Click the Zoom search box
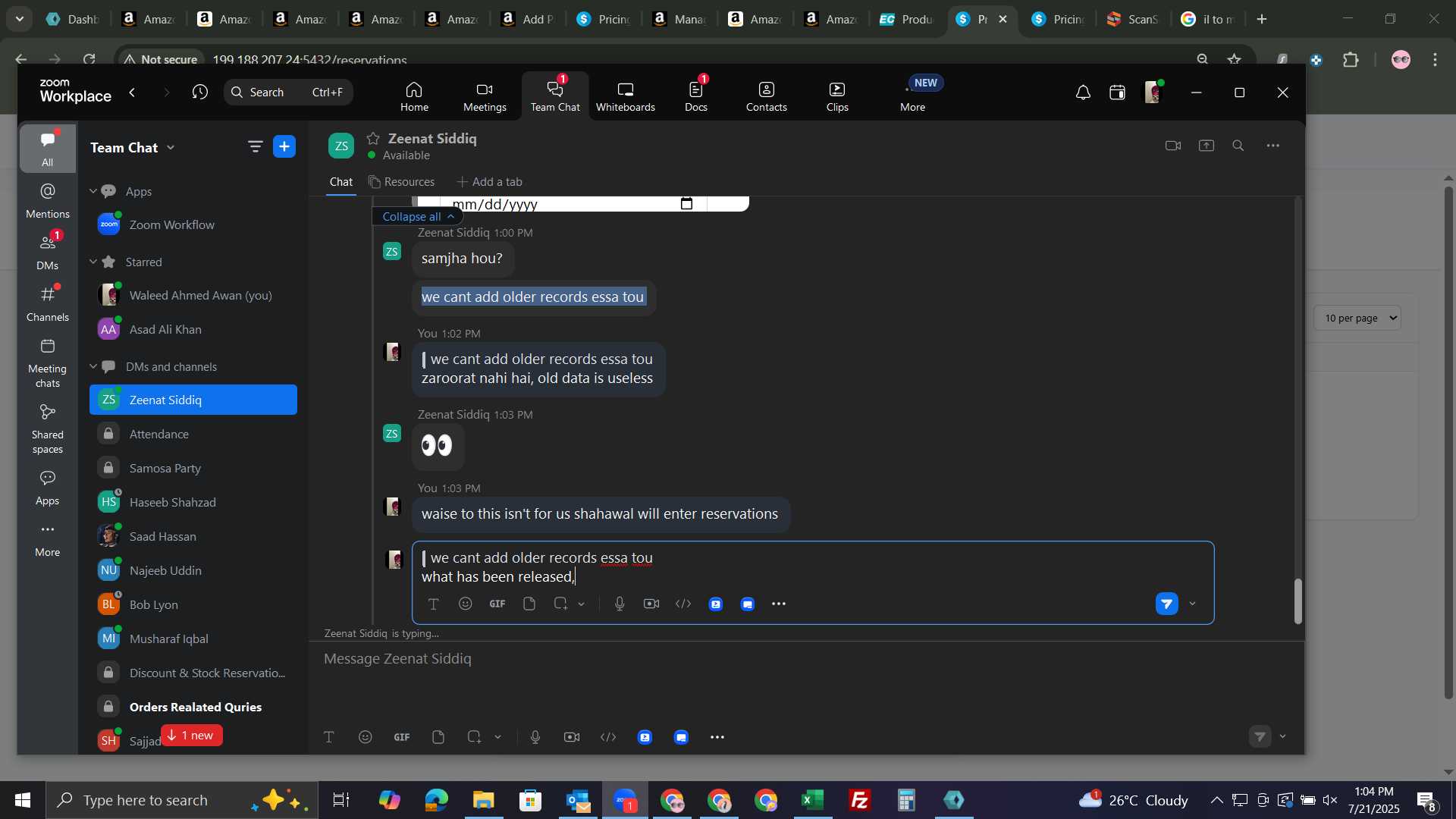The height and width of the screenshot is (819, 1456). click(x=288, y=93)
